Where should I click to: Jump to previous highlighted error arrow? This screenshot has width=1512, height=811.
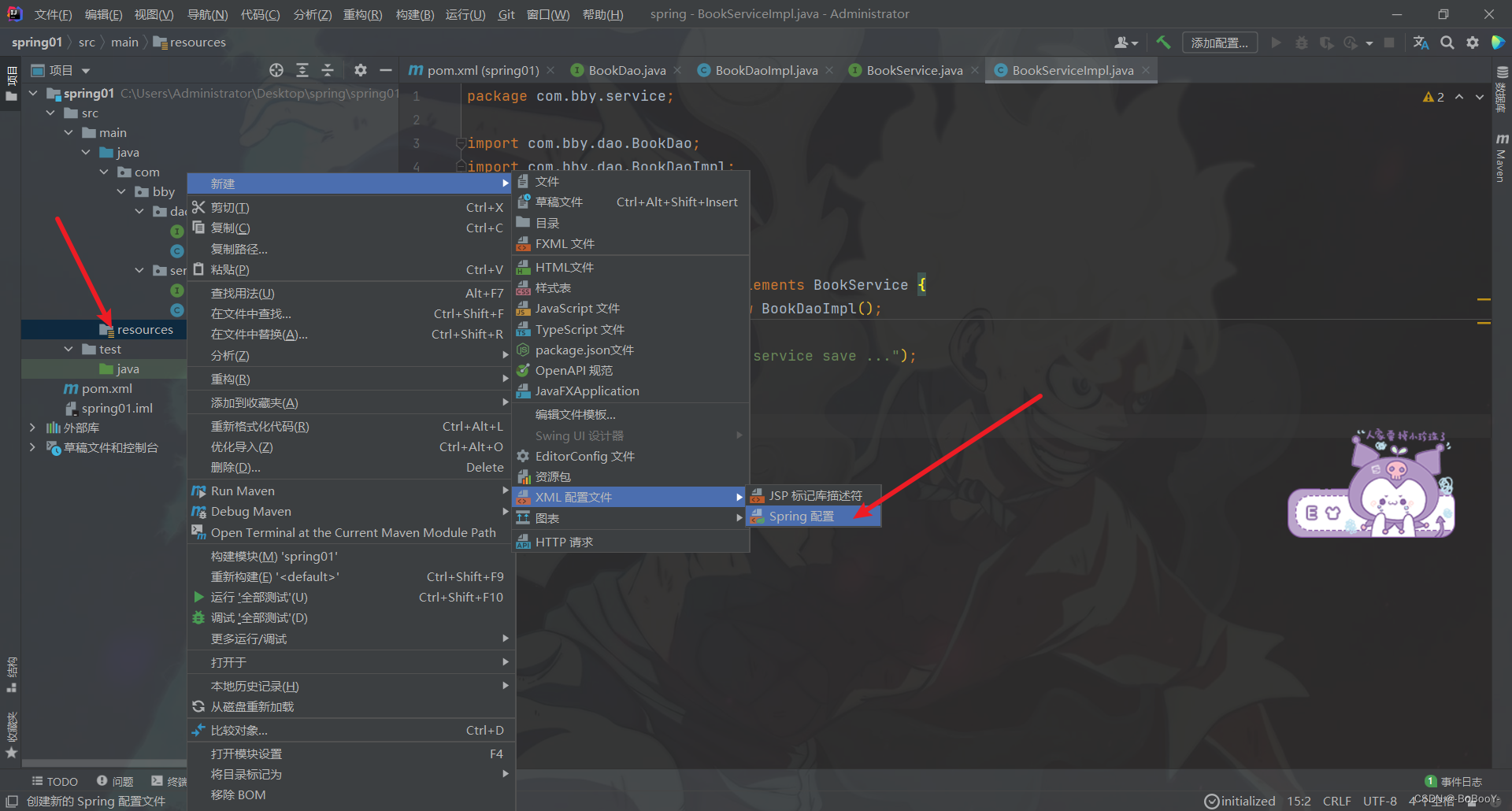1459,97
